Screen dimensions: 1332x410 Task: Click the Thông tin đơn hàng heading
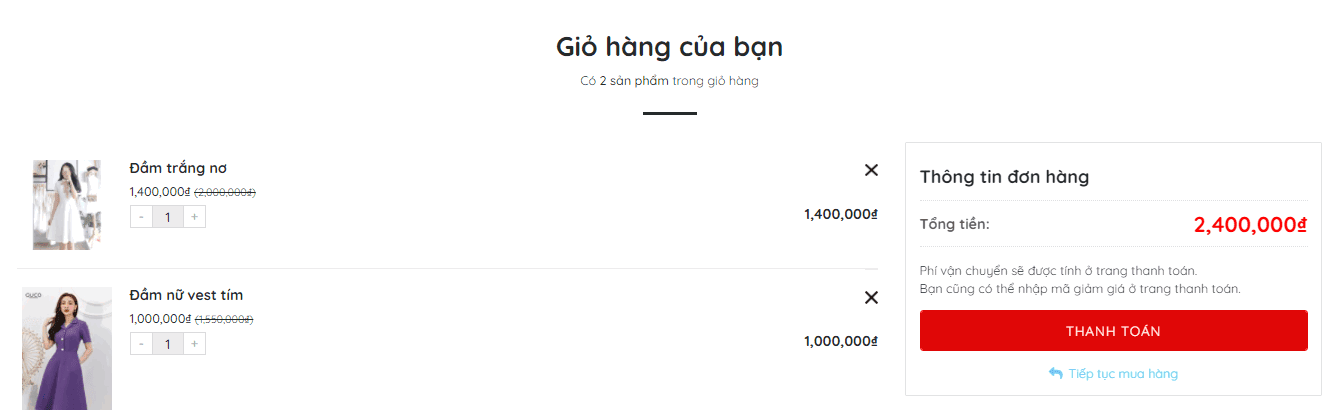pyautogui.click(x=1004, y=177)
